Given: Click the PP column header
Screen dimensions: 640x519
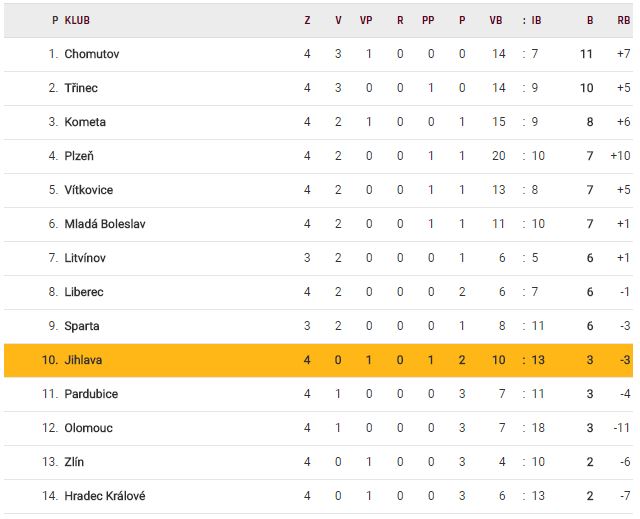Looking at the screenshot, I should (x=428, y=20).
